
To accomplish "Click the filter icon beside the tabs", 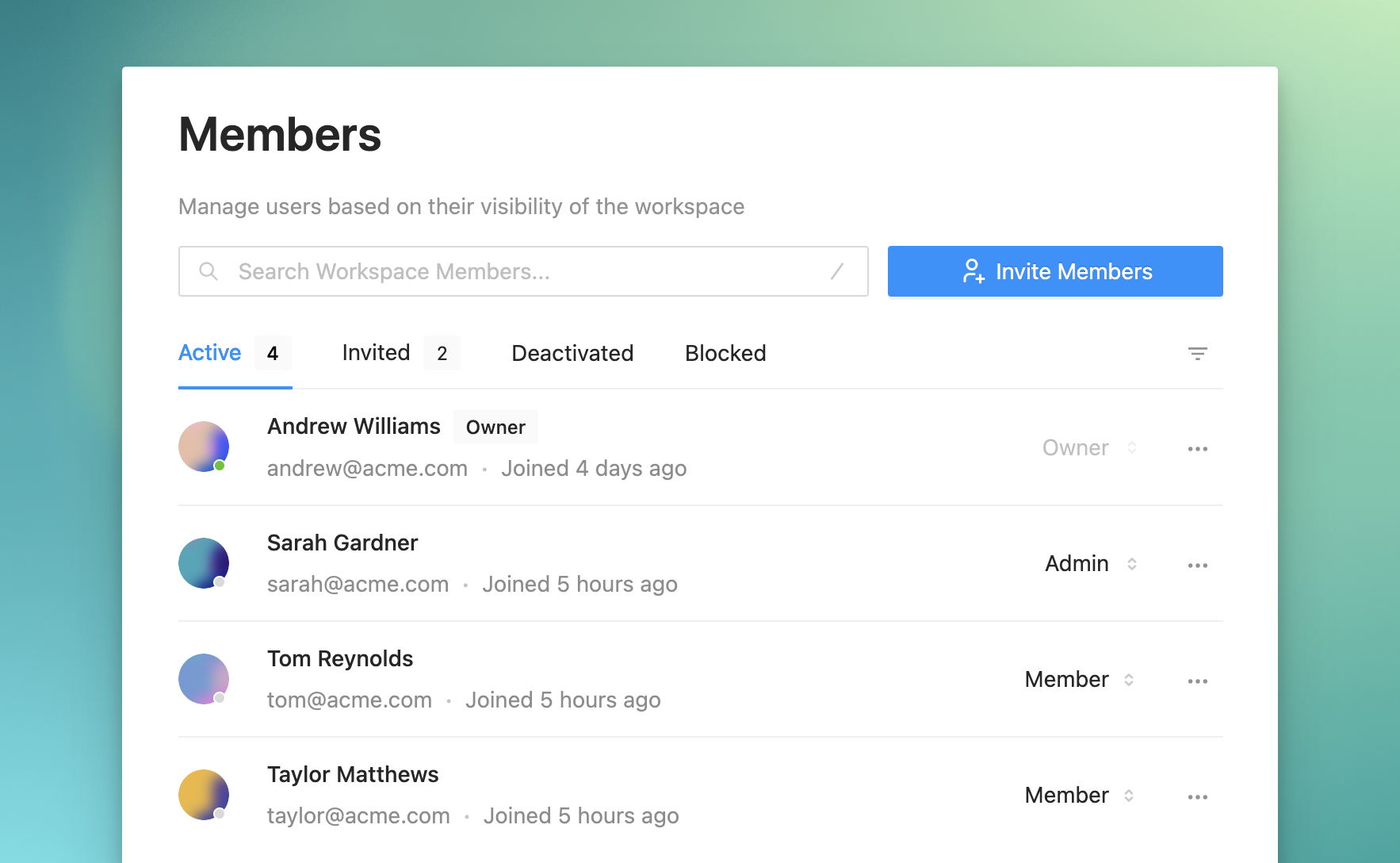I will [1197, 354].
